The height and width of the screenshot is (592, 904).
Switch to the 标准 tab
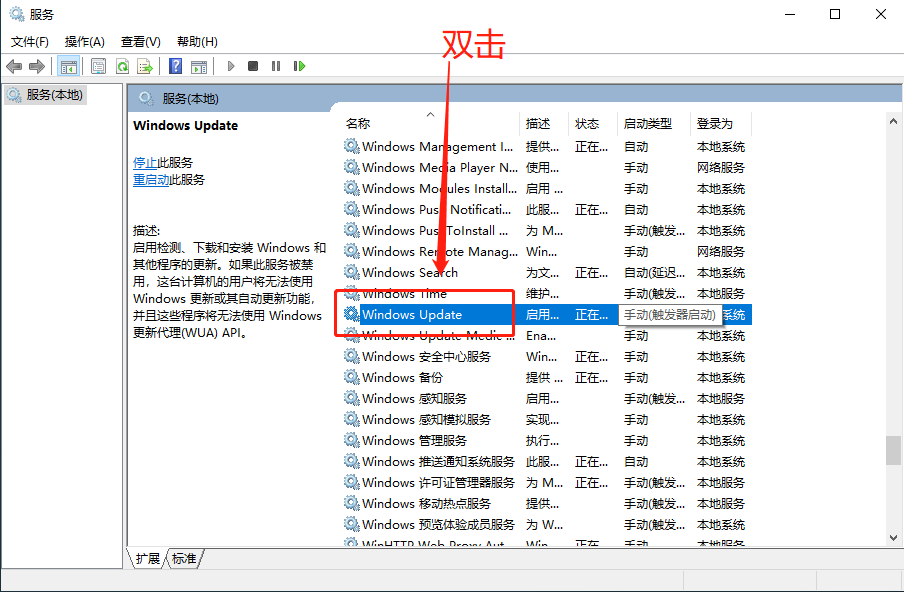pyautogui.click(x=184, y=559)
